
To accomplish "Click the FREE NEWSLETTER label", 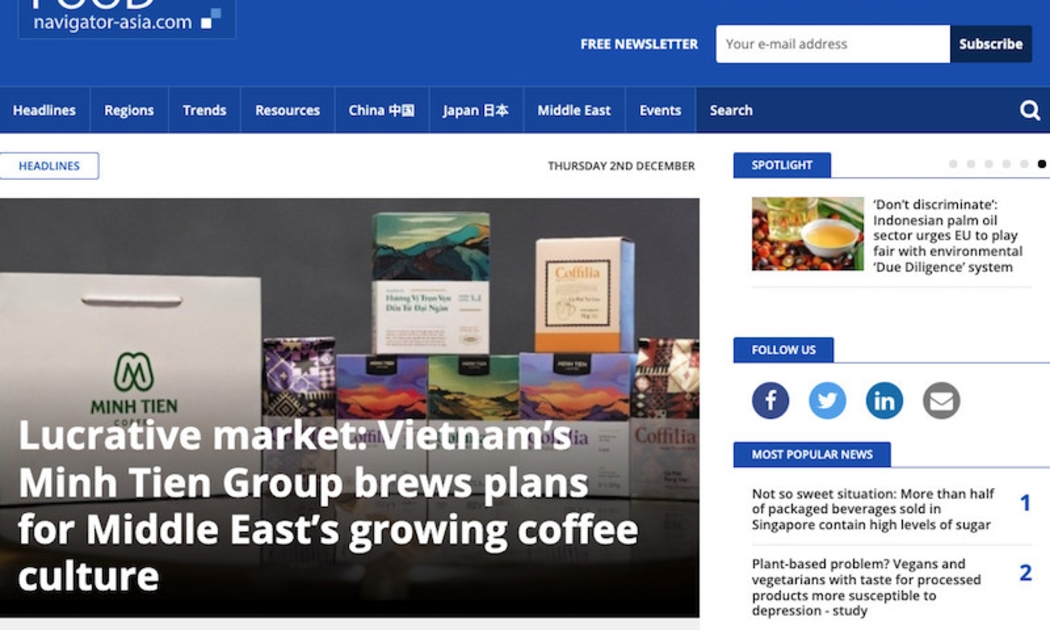I will pyautogui.click(x=639, y=44).
